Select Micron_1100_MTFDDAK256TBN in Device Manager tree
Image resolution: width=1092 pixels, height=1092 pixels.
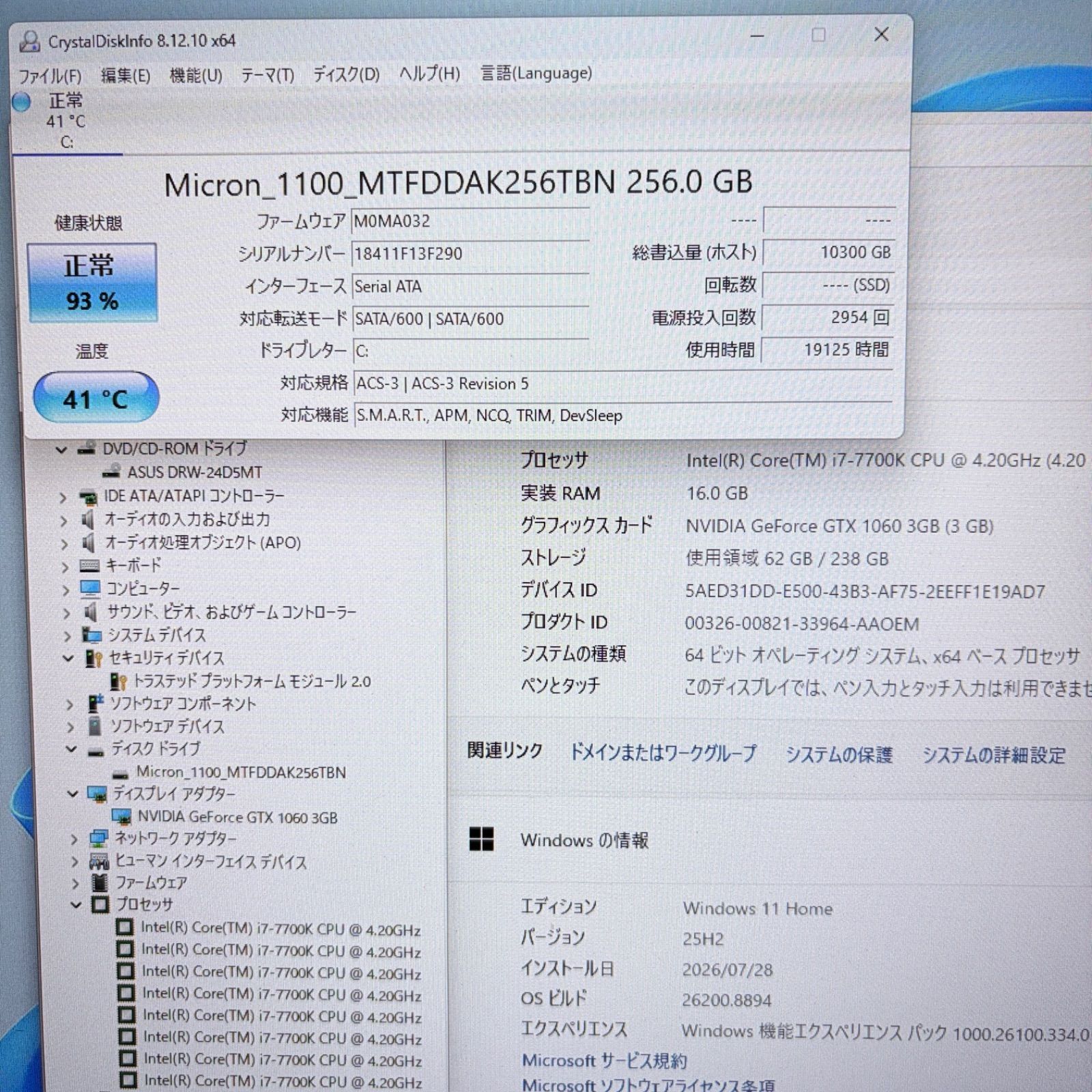[241, 773]
